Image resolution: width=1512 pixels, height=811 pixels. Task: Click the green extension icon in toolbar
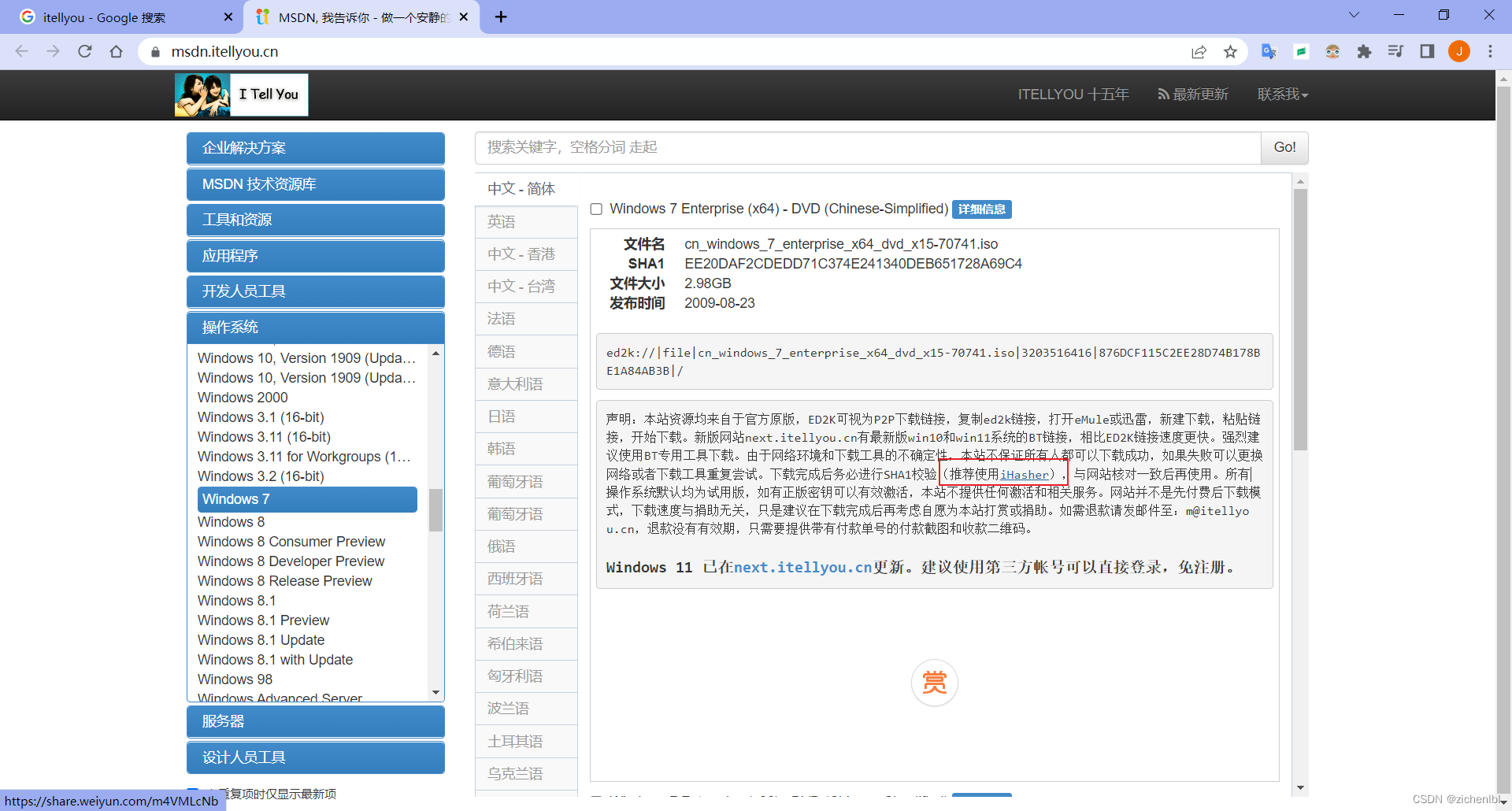click(1301, 51)
